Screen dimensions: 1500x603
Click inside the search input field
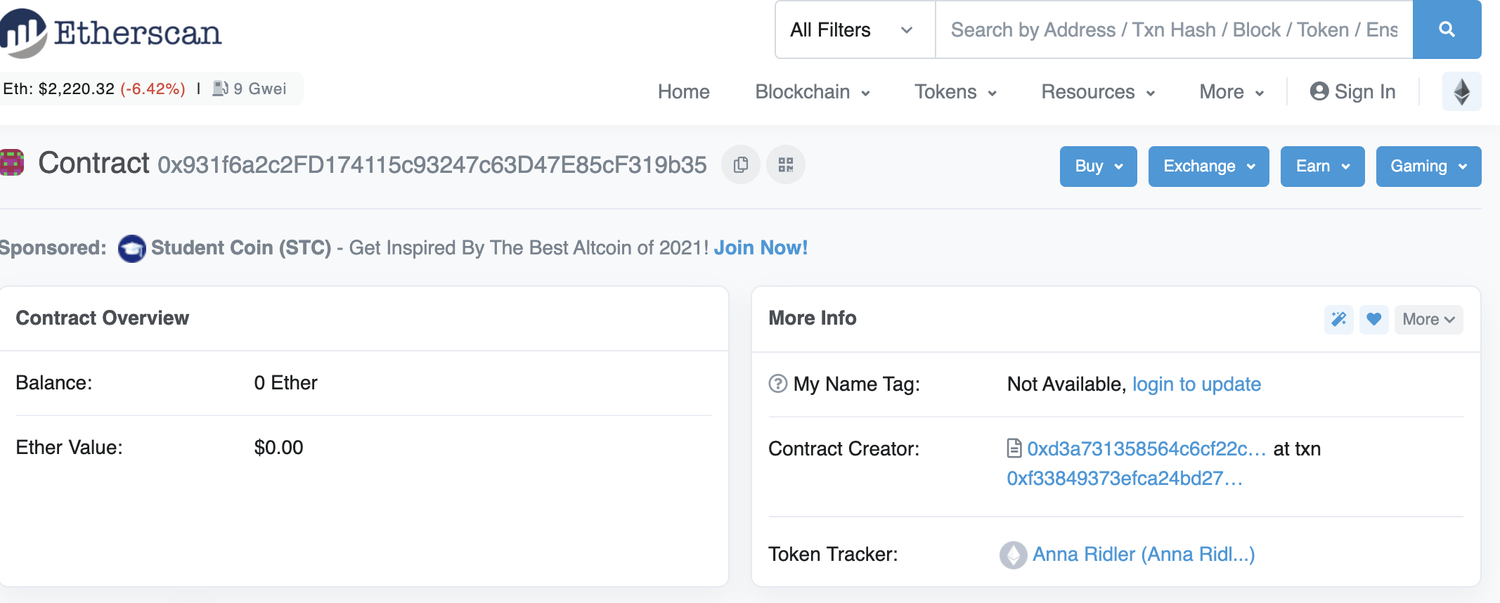pos(1150,29)
